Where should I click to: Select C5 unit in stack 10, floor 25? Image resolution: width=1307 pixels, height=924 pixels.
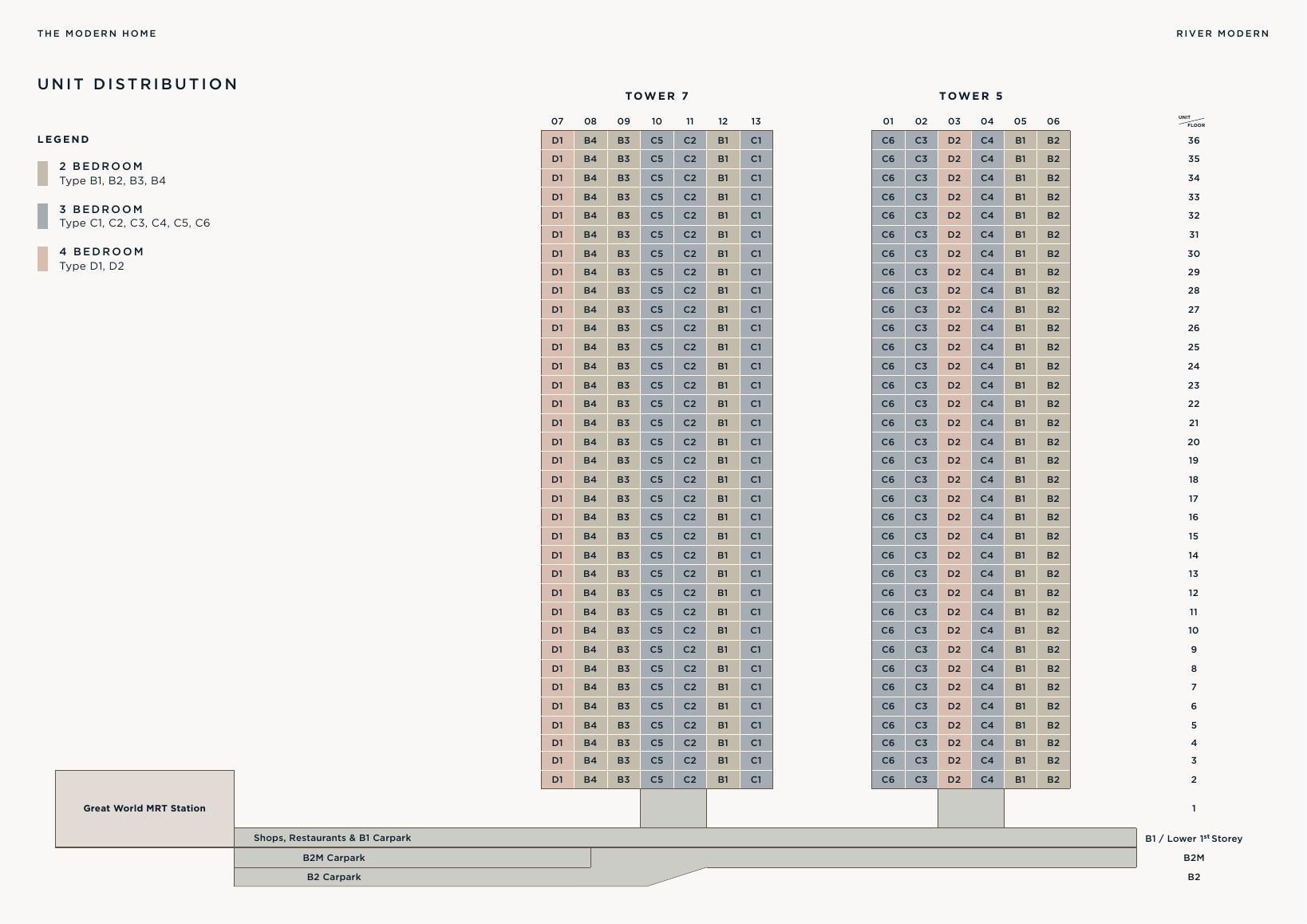[656, 347]
